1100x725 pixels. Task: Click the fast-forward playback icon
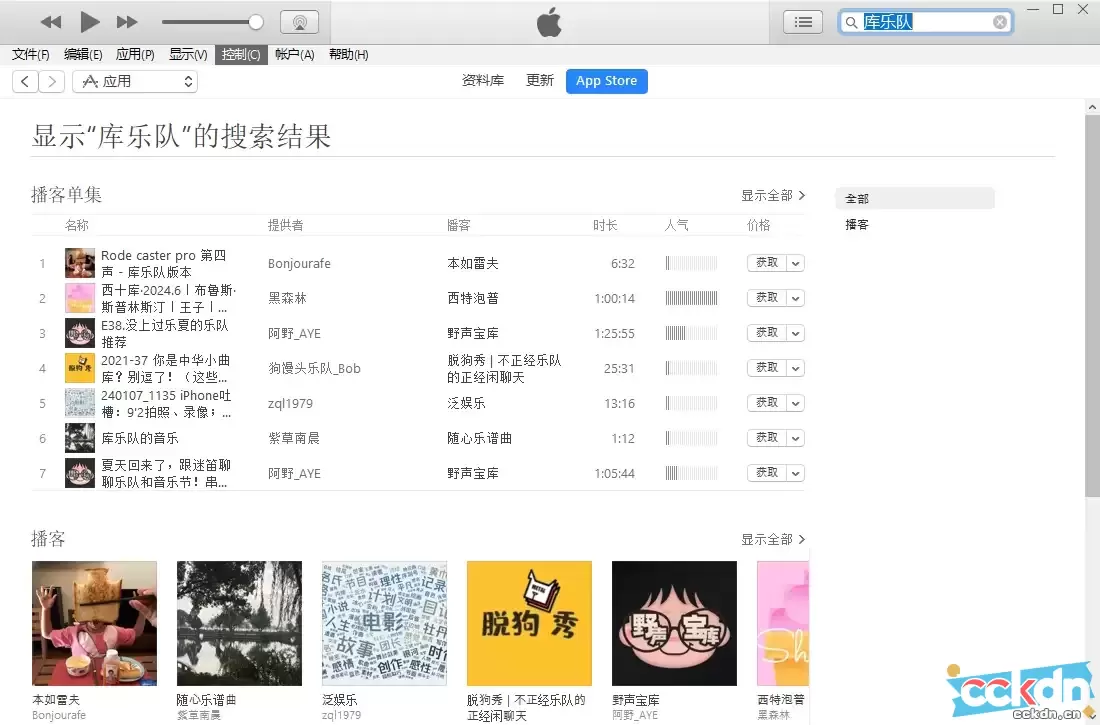127,21
